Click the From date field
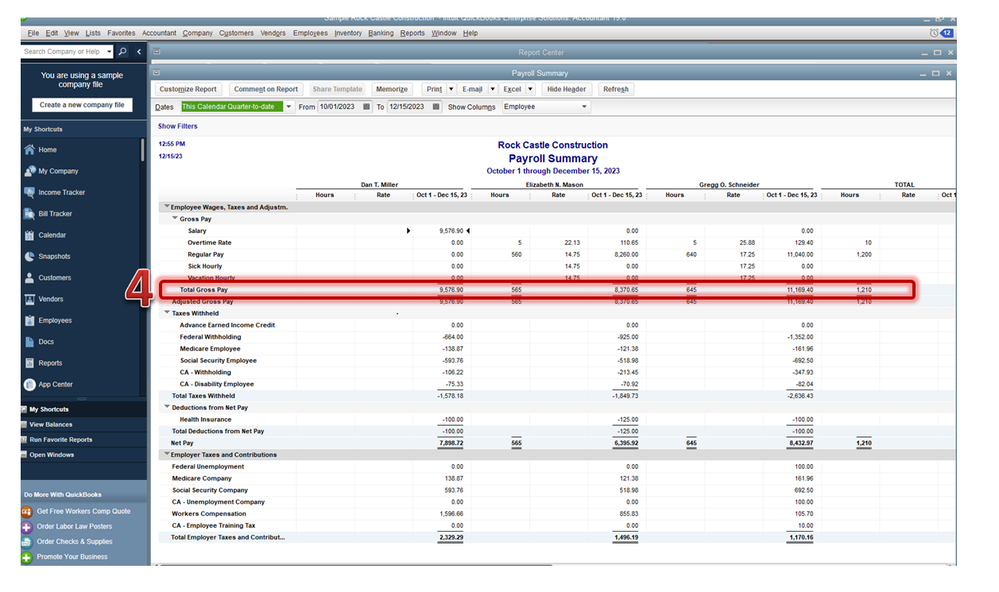 [340, 107]
